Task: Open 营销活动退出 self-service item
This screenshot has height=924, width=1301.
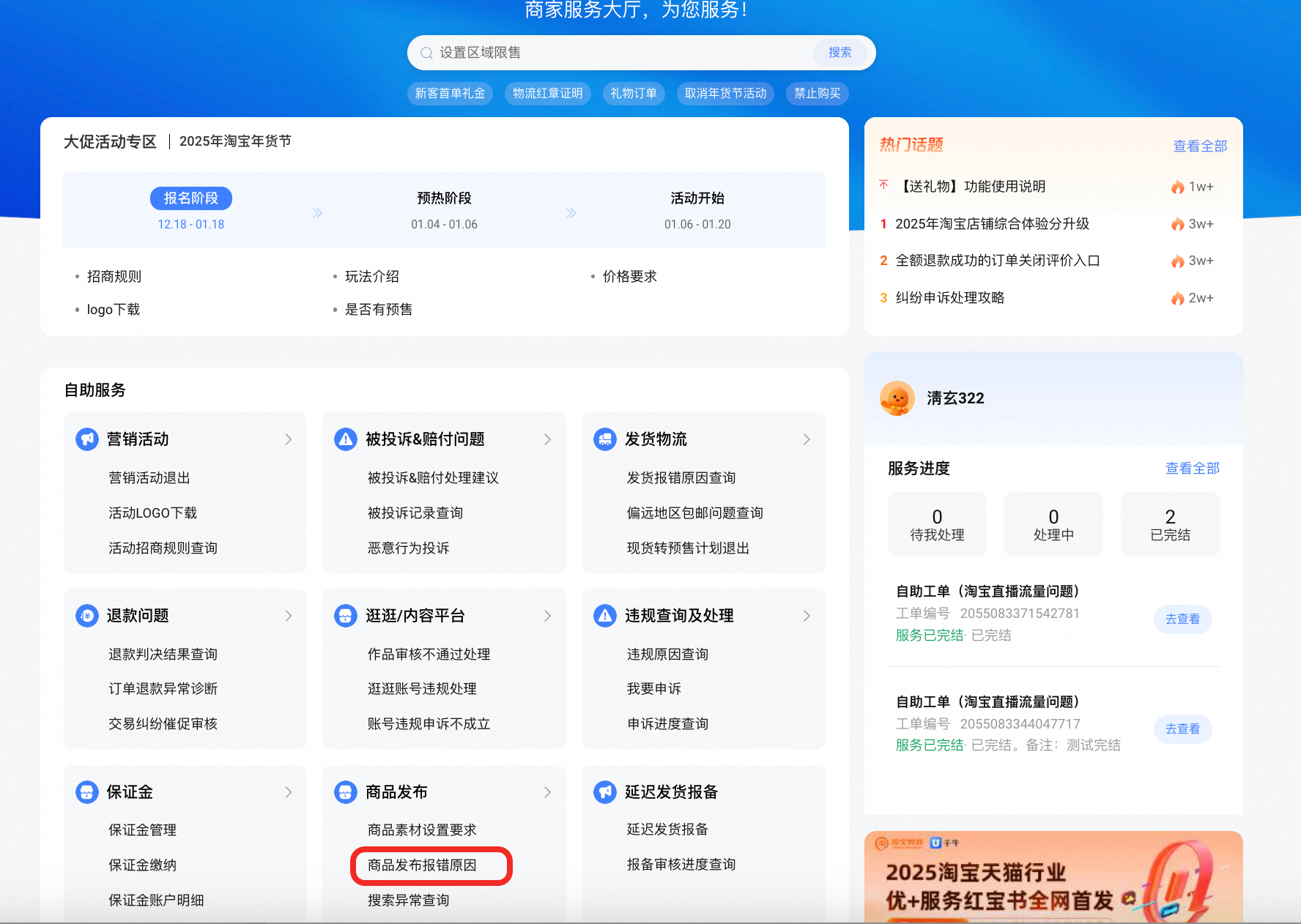Action: click(149, 478)
